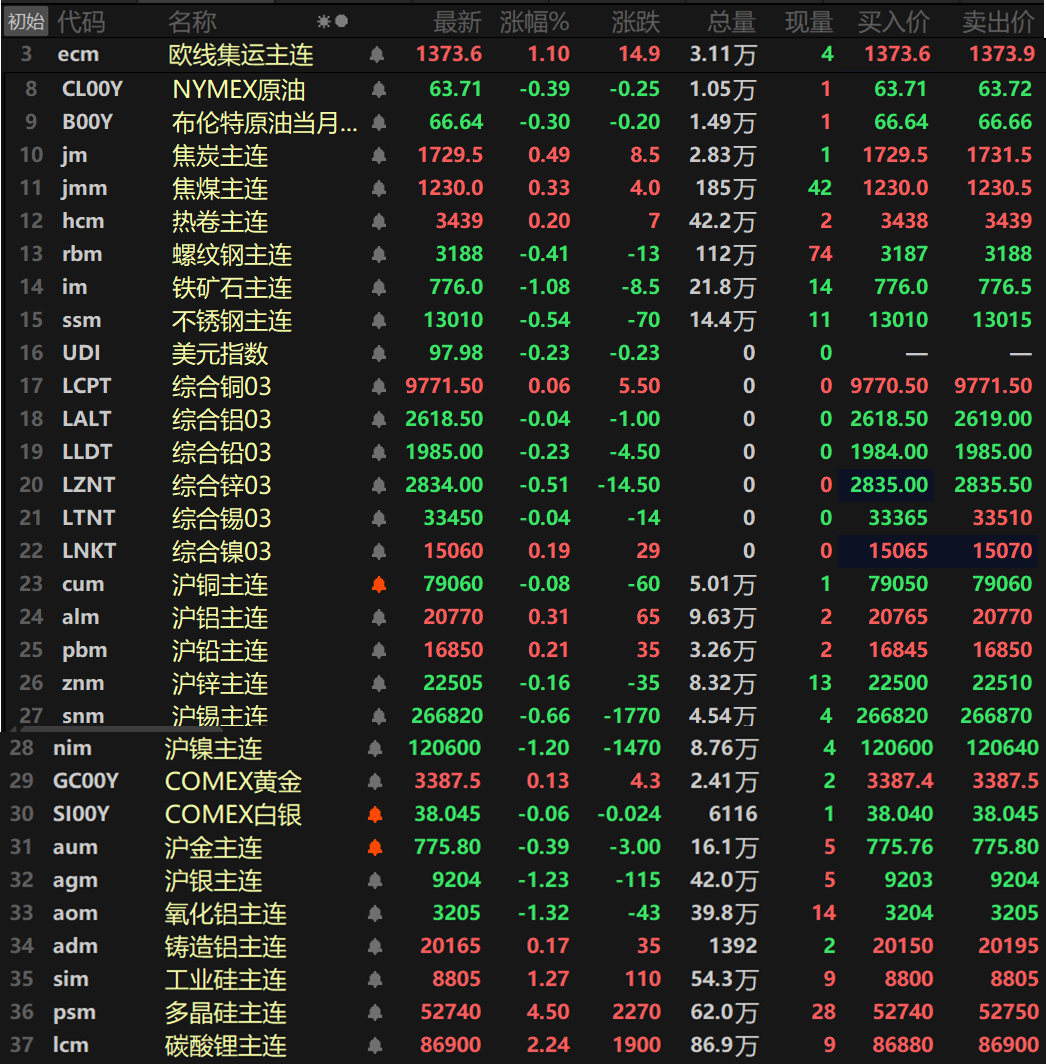Click the red alert bell on 沪金主连
The width and height of the screenshot is (1046, 1064).
[375, 848]
